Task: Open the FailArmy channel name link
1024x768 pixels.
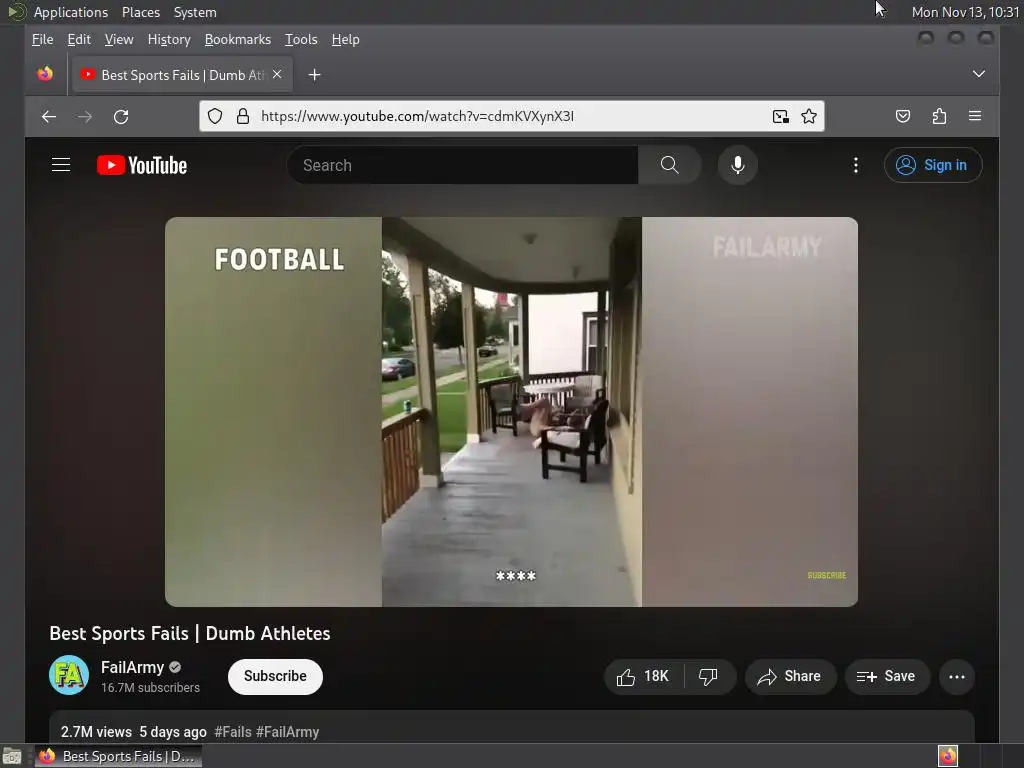Action: coord(133,667)
